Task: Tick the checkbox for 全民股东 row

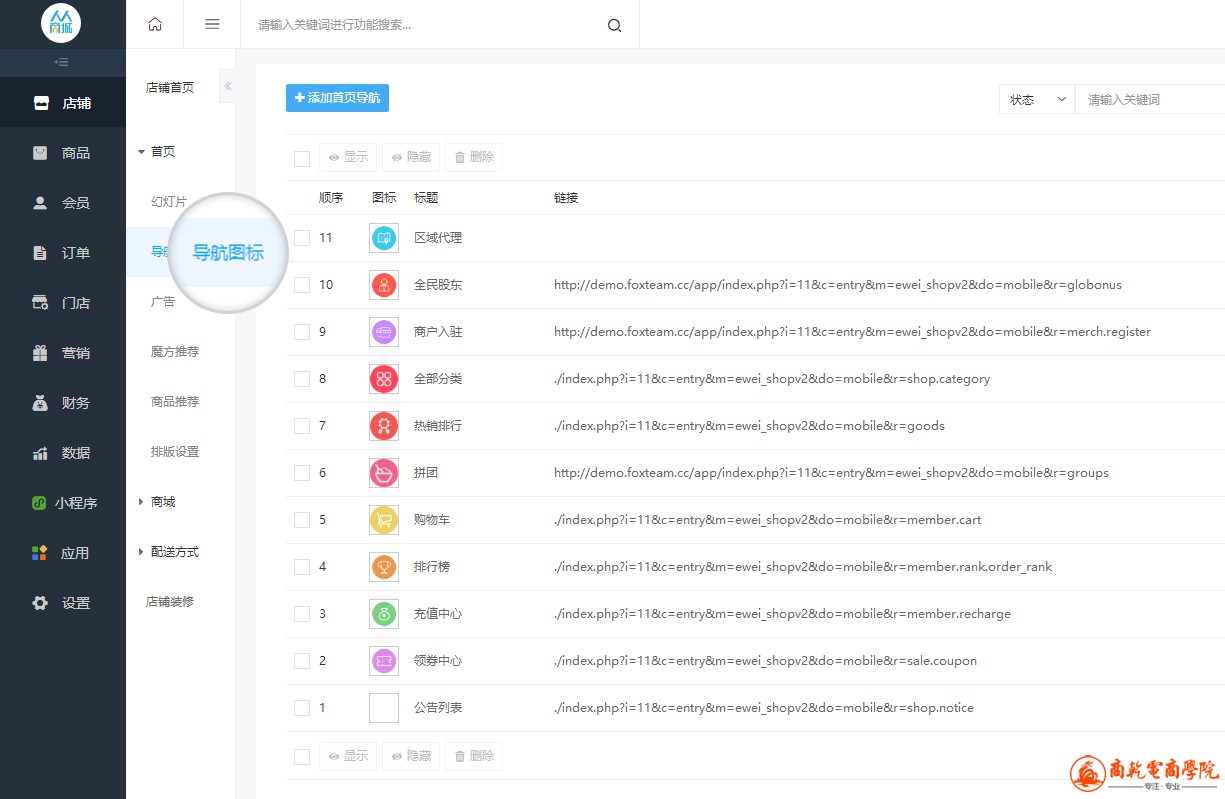Action: click(302, 285)
